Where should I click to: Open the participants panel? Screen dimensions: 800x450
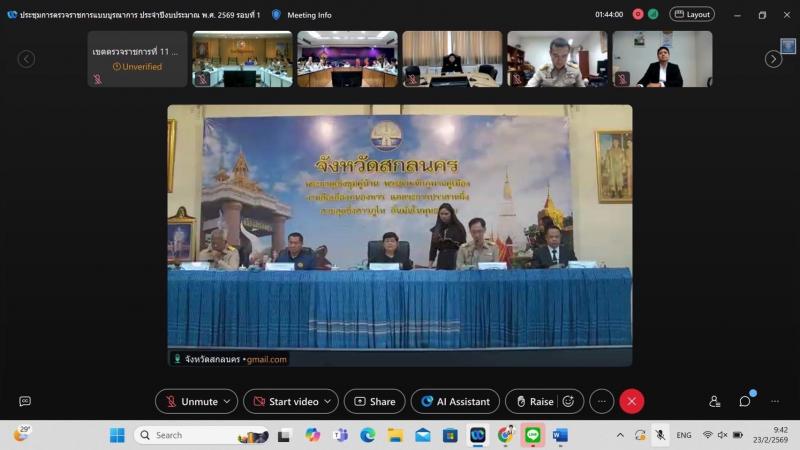(714, 402)
